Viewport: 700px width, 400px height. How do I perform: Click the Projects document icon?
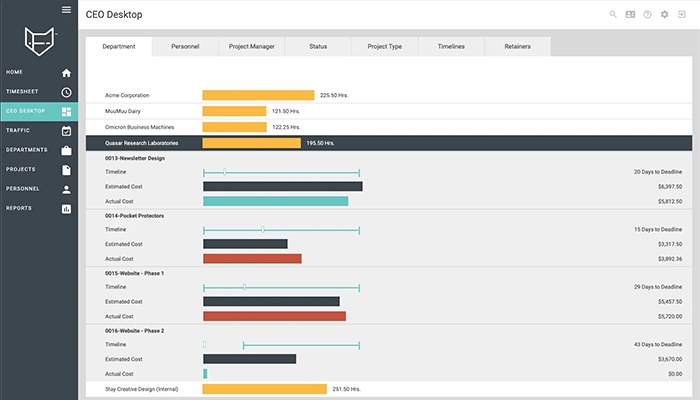(66, 169)
